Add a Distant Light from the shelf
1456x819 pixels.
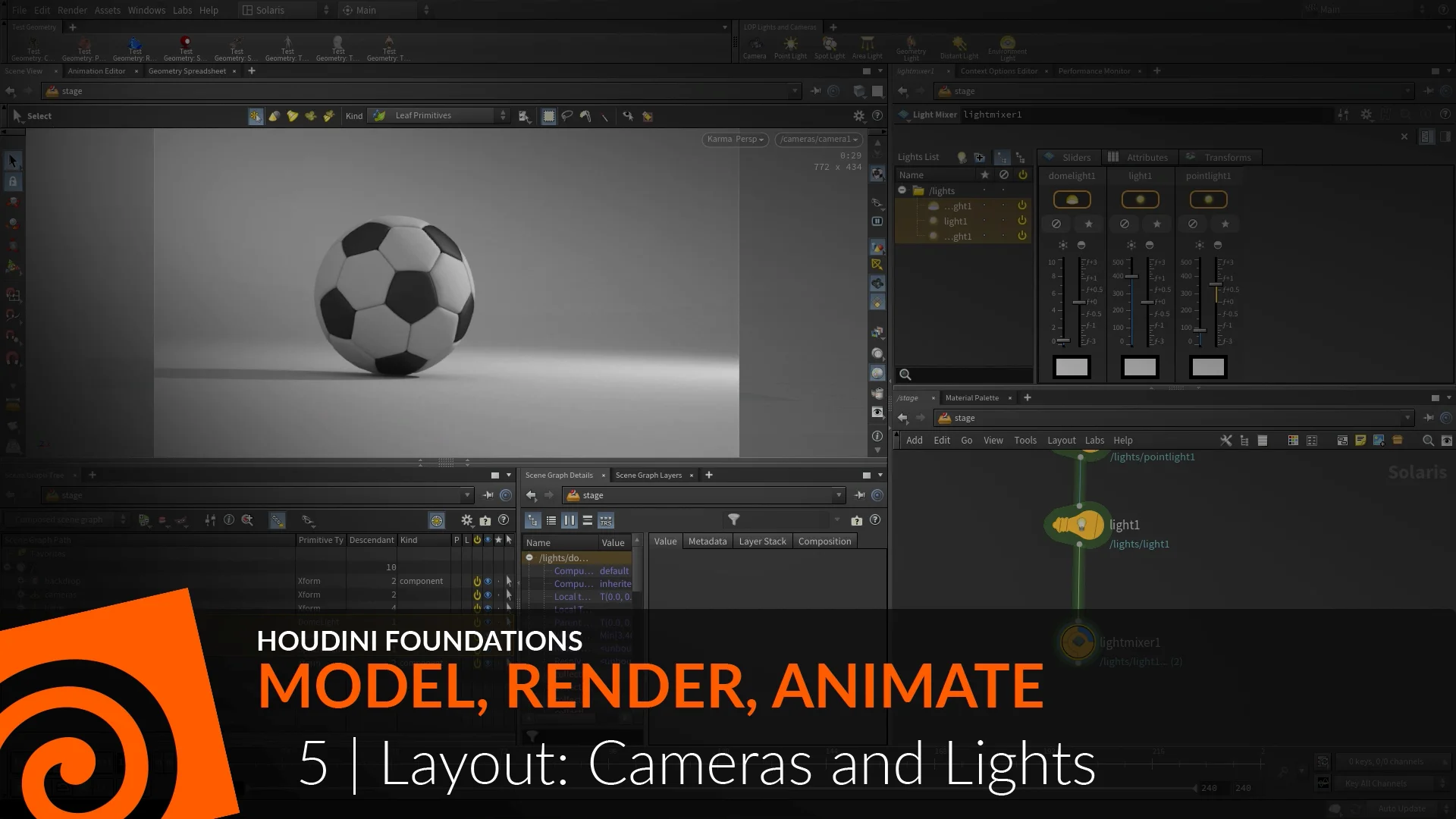(x=959, y=47)
